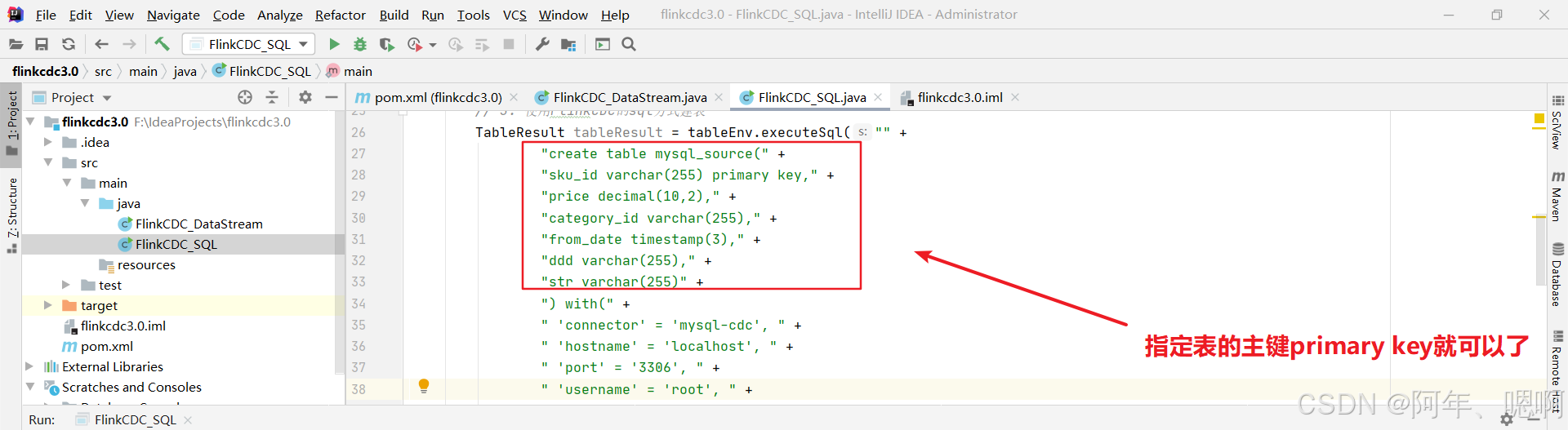Open Run panel gear settings icon

[1507, 419]
